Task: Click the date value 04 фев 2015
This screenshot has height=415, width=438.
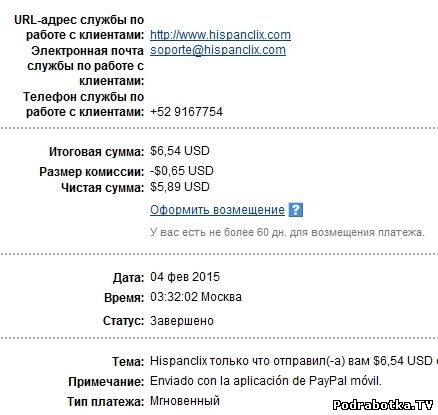Action: [x=185, y=277]
